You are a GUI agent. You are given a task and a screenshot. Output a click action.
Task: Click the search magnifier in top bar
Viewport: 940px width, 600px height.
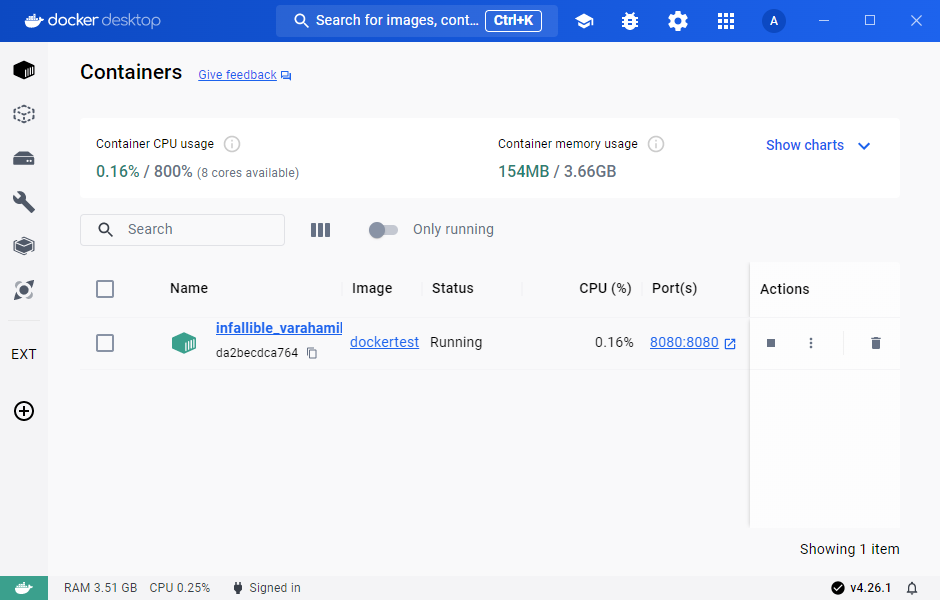pyautogui.click(x=301, y=21)
